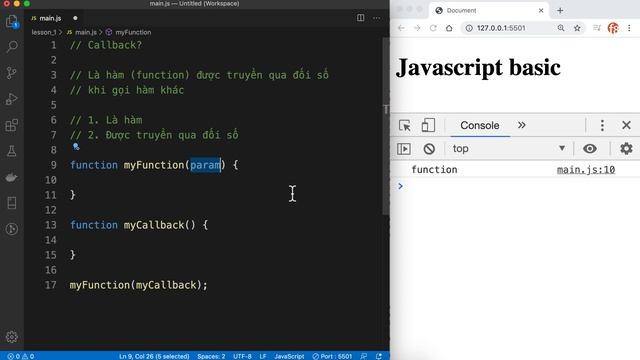Click the editor vertical scrollbar
Viewport: 640px width, 360px height.
386,127
